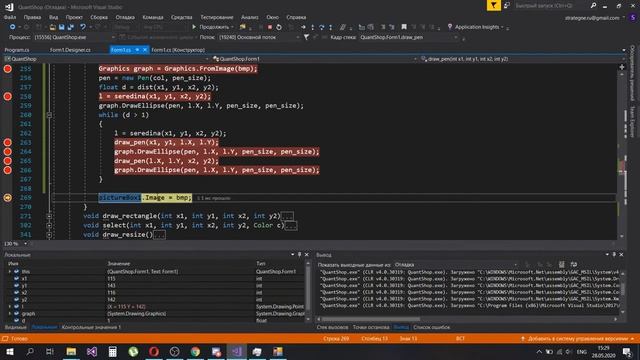Switch to the Стек вызовов tab
This screenshot has height=360, width=640.
(x=332, y=327)
